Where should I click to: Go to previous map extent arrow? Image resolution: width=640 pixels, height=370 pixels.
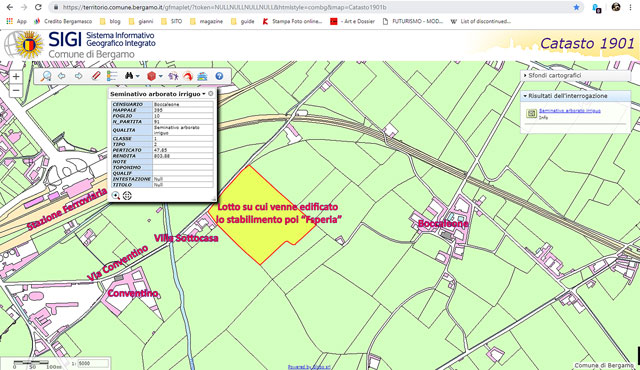[x=62, y=76]
